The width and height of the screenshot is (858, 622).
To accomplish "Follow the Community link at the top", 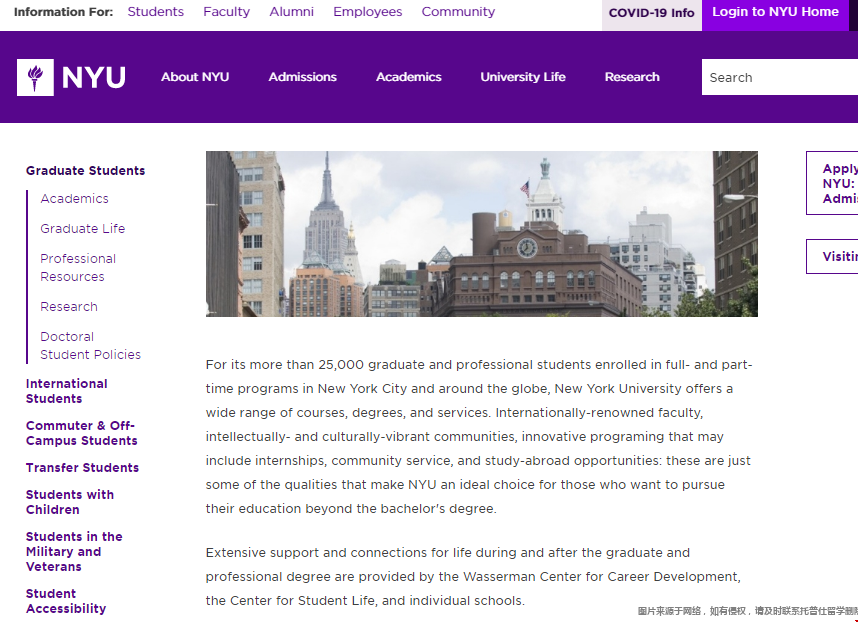I will pos(458,12).
